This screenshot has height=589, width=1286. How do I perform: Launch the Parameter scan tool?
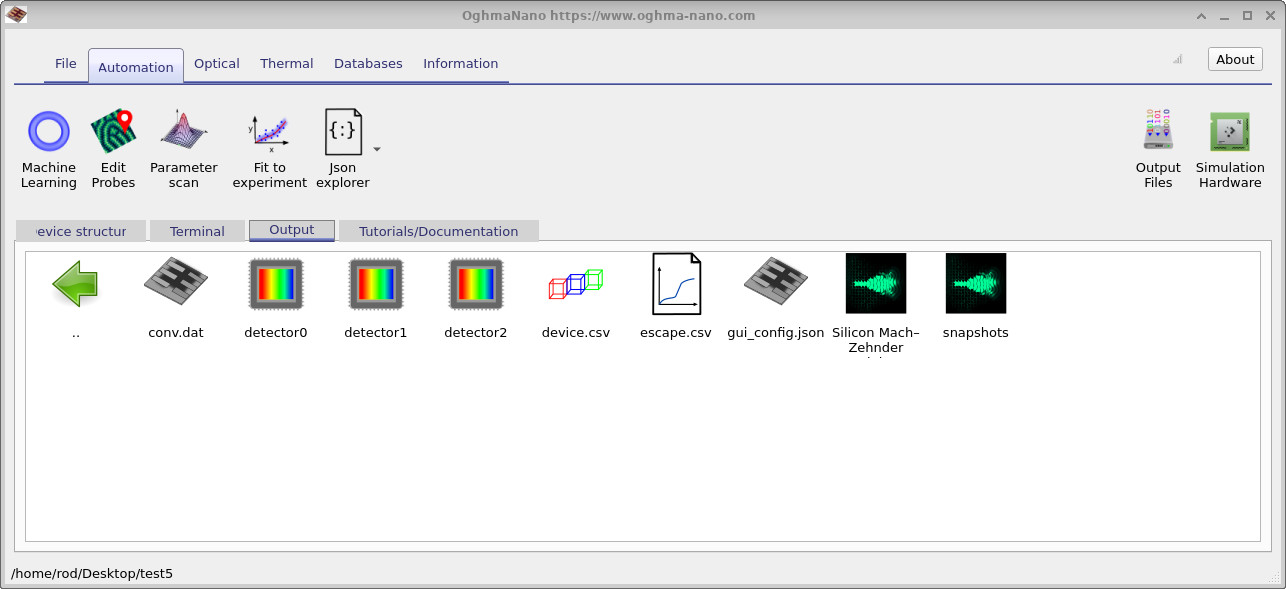click(x=183, y=145)
